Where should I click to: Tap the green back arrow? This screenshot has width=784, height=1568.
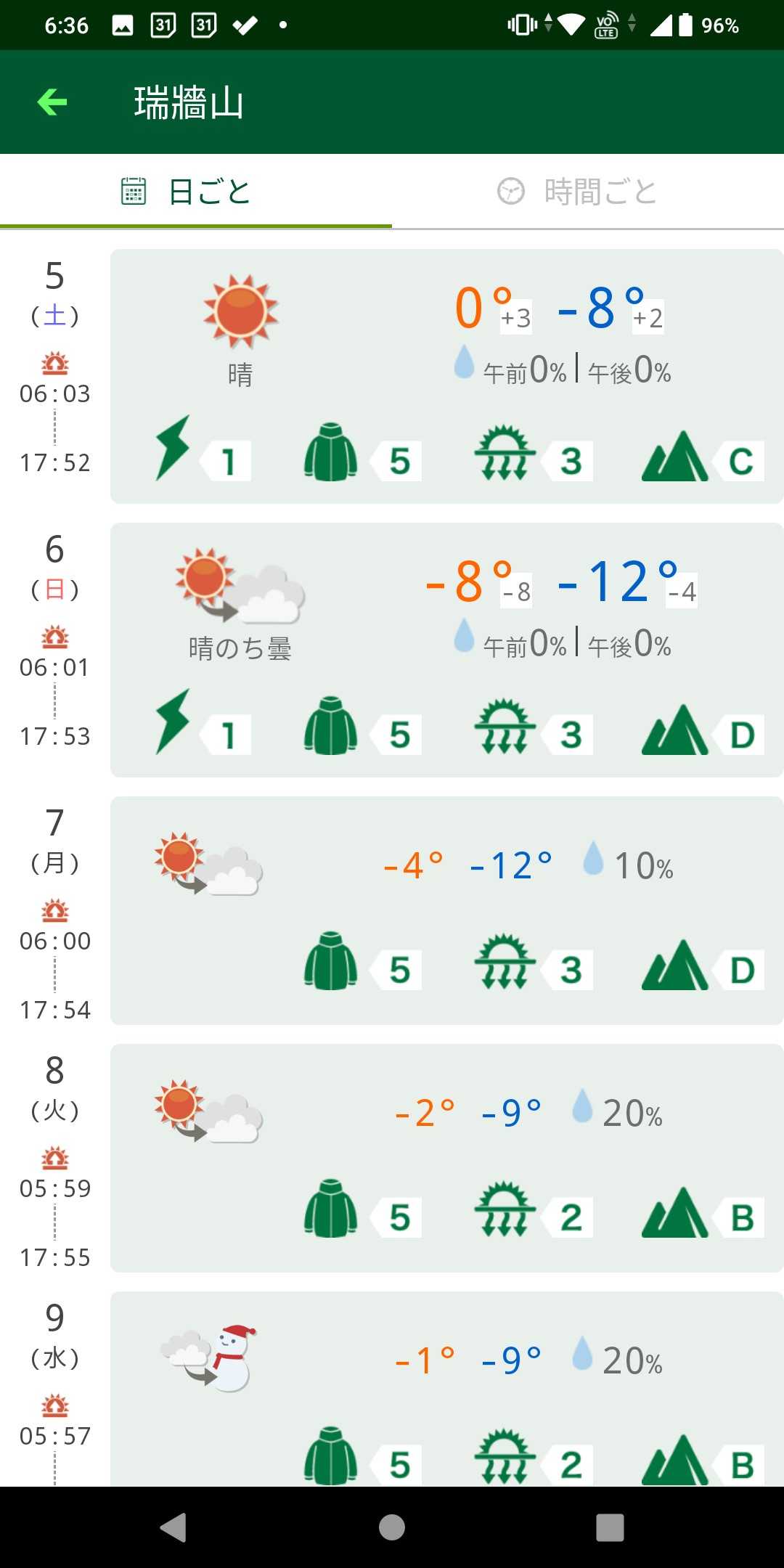(52, 102)
